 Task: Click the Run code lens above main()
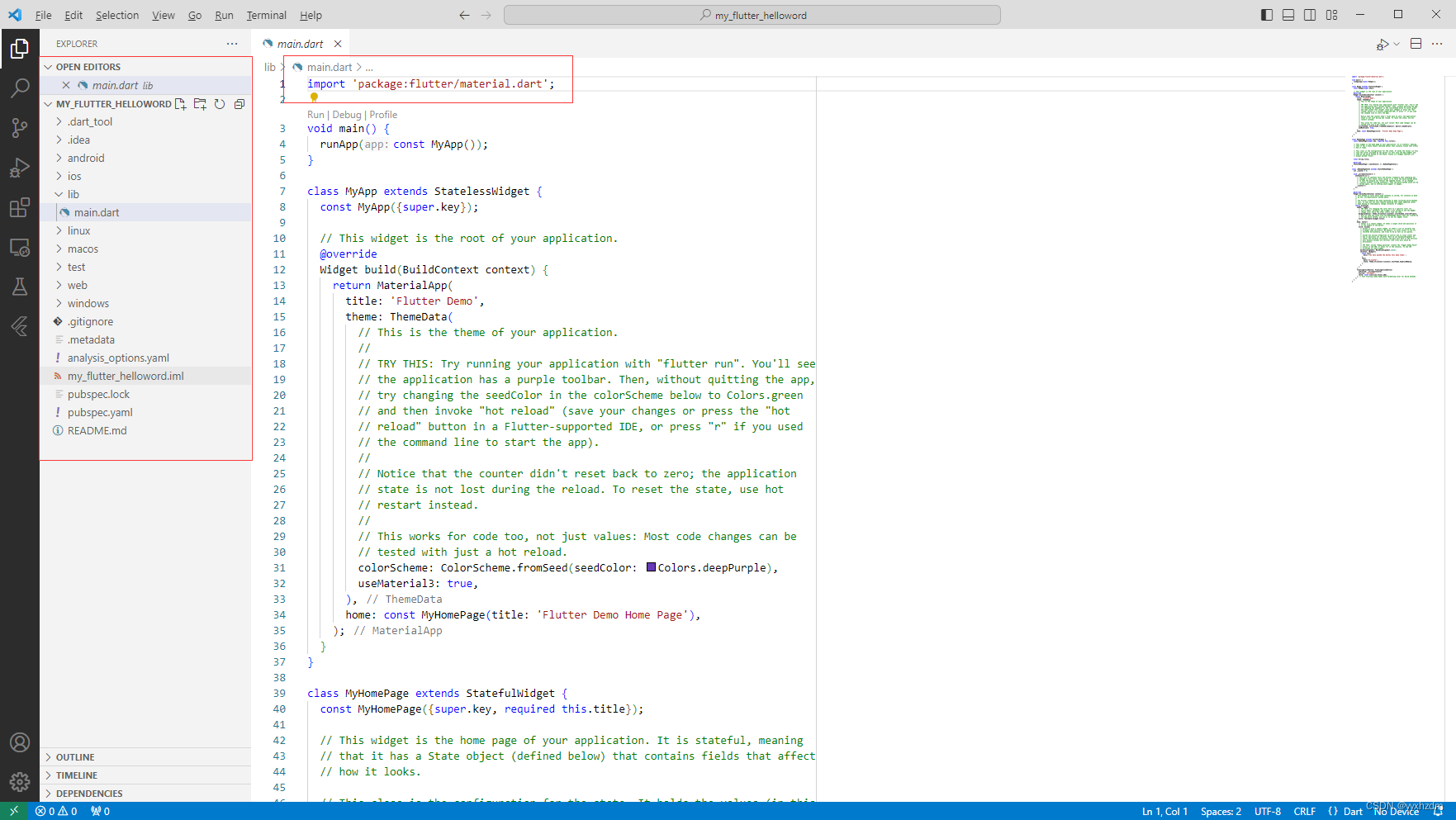[315, 114]
